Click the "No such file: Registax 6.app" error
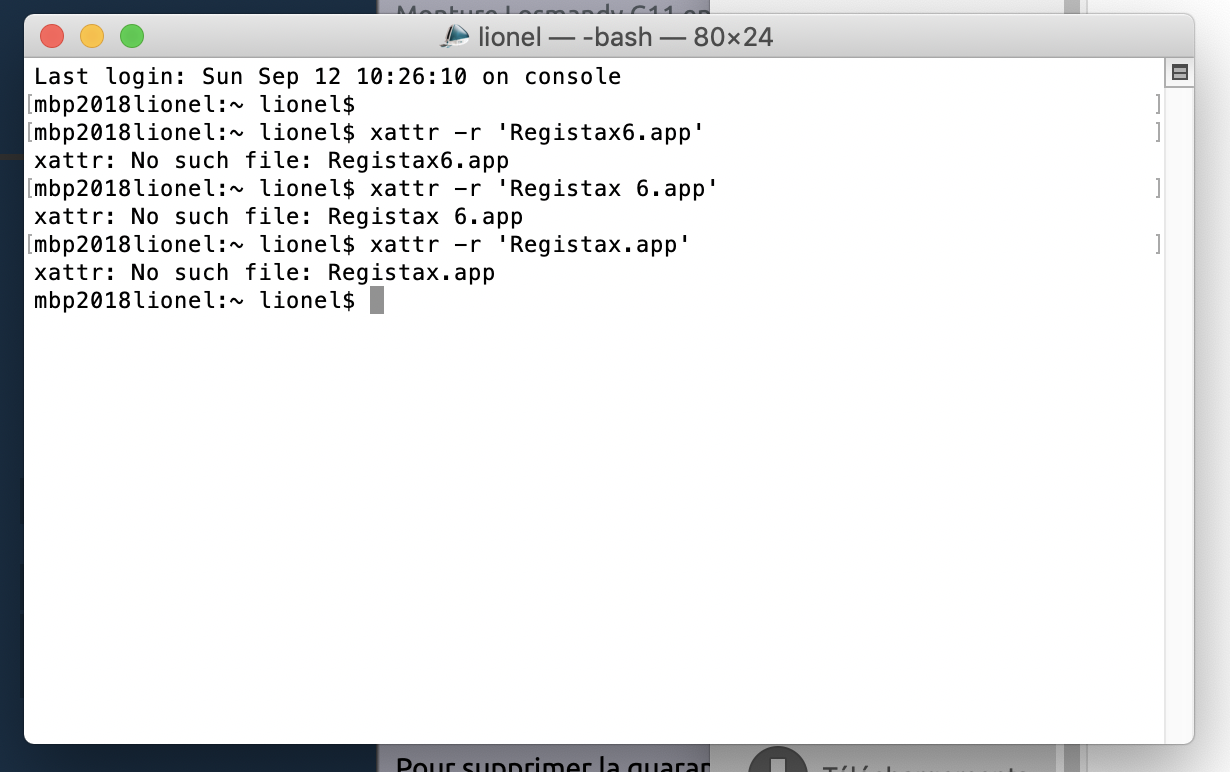 278,216
